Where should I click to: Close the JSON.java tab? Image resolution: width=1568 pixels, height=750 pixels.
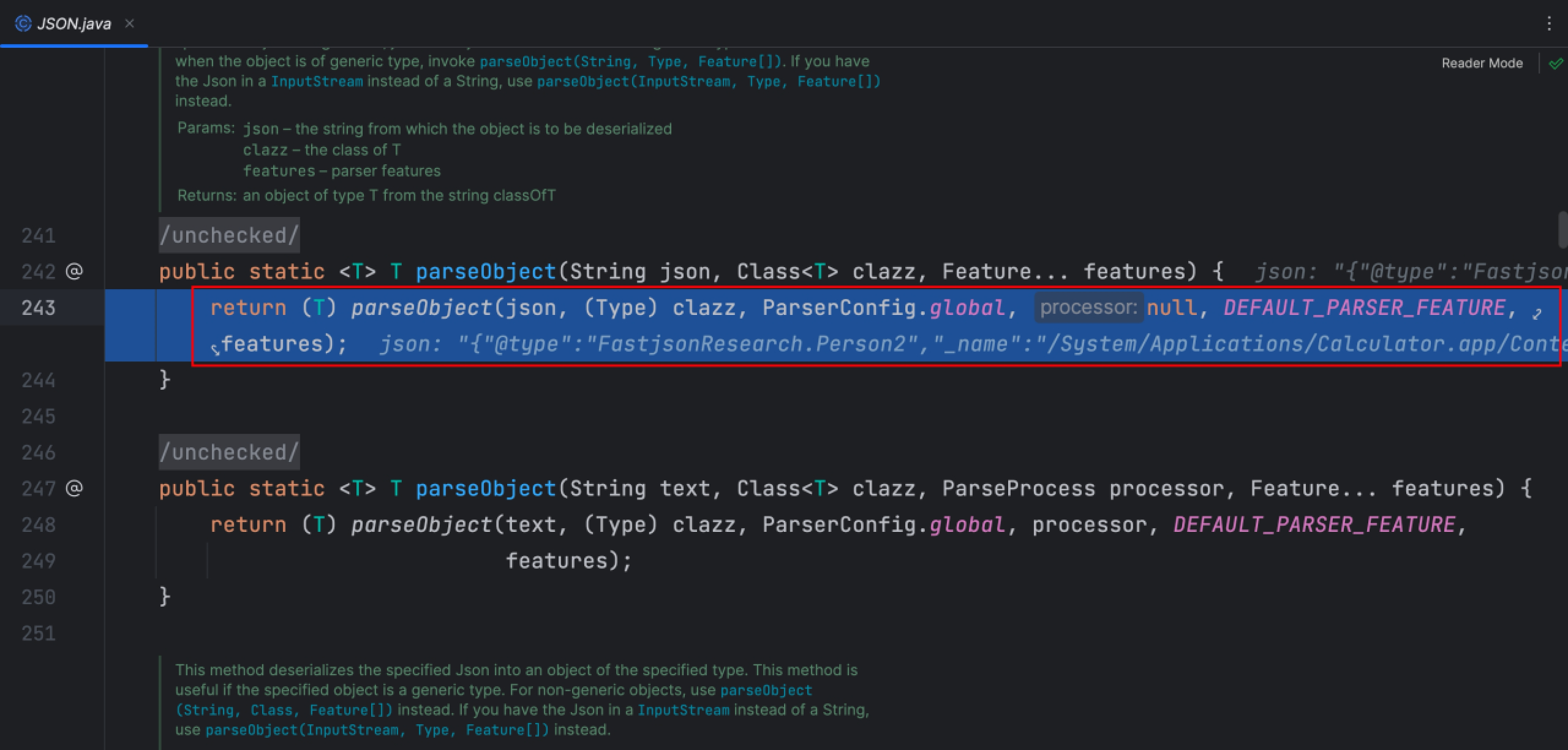click(129, 23)
